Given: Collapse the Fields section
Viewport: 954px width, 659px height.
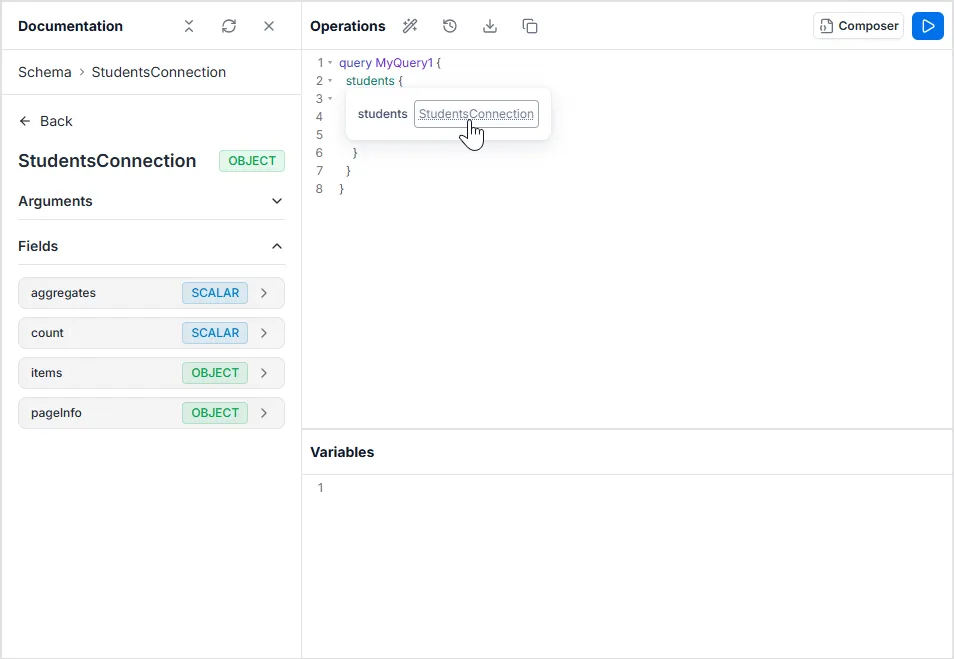Looking at the screenshot, I should coord(277,246).
